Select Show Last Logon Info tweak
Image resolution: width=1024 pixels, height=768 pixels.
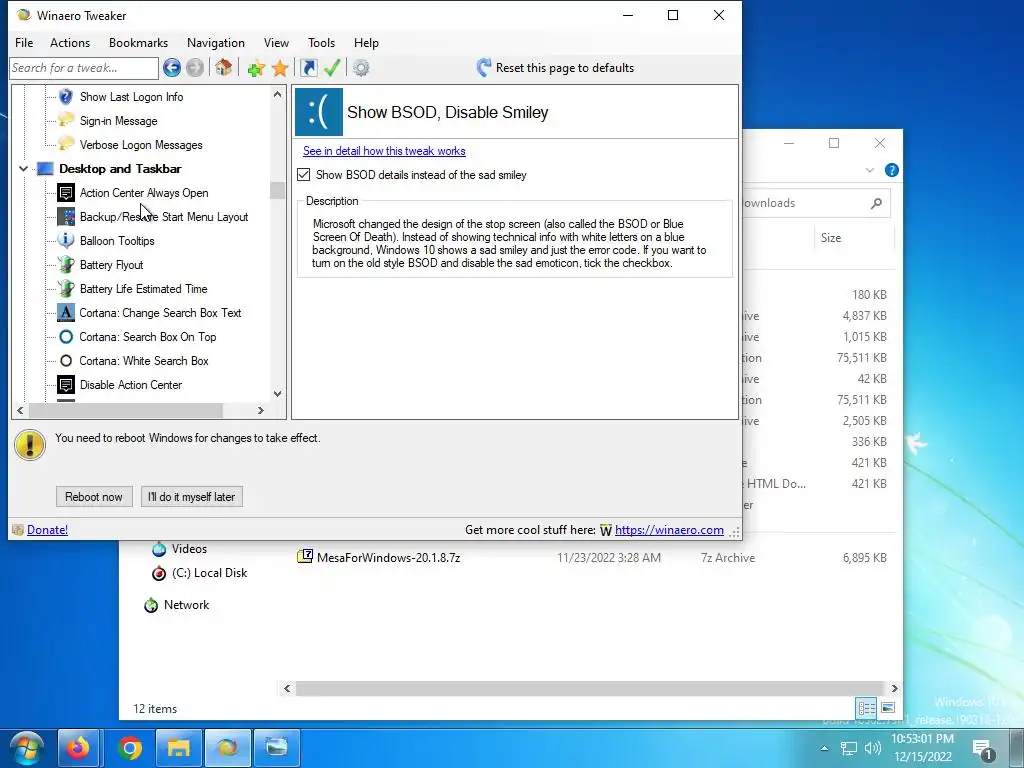(x=131, y=97)
